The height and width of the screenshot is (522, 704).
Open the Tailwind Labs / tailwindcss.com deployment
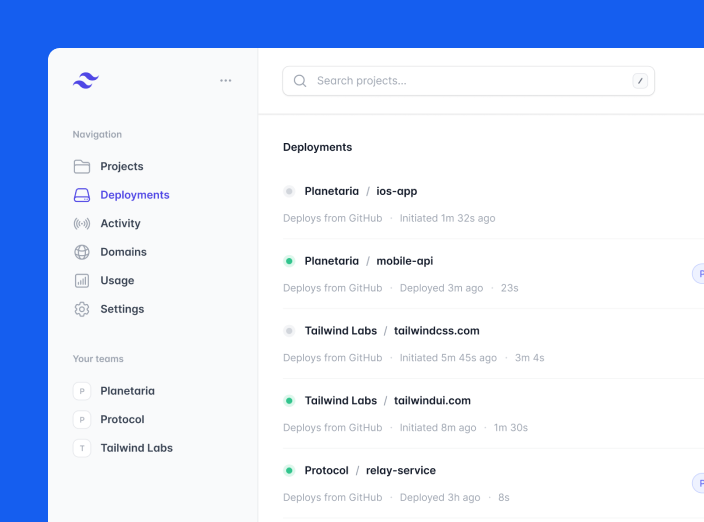pyautogui.click(x=392, y=331)
